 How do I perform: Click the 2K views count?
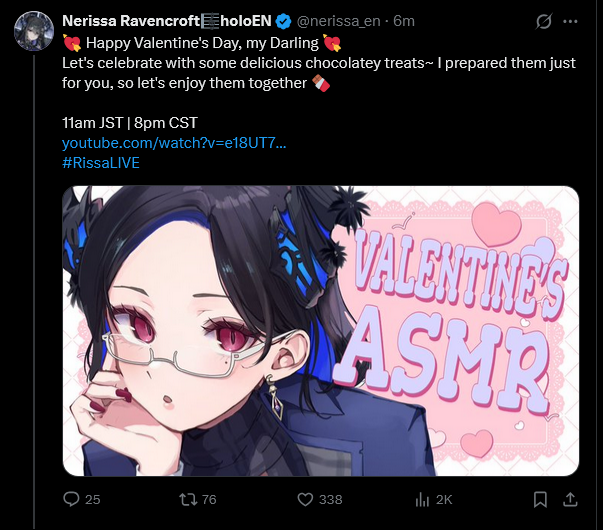(444, 500)
